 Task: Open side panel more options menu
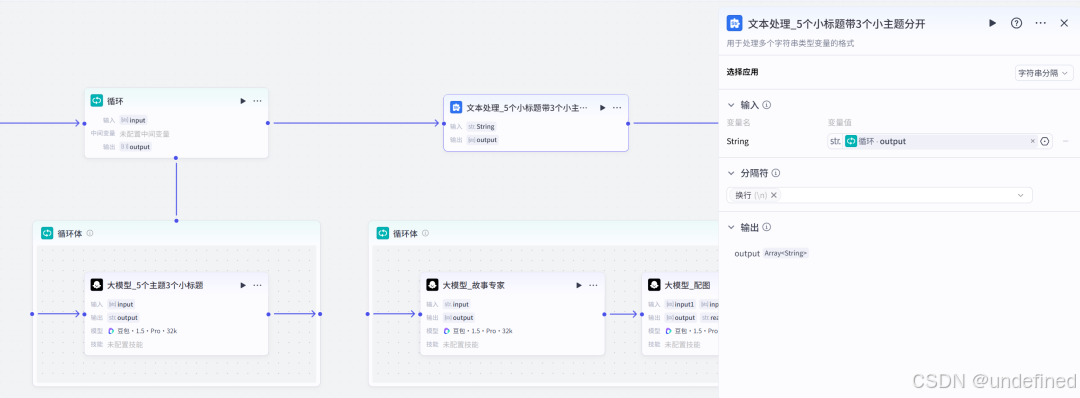[1040, 23]
